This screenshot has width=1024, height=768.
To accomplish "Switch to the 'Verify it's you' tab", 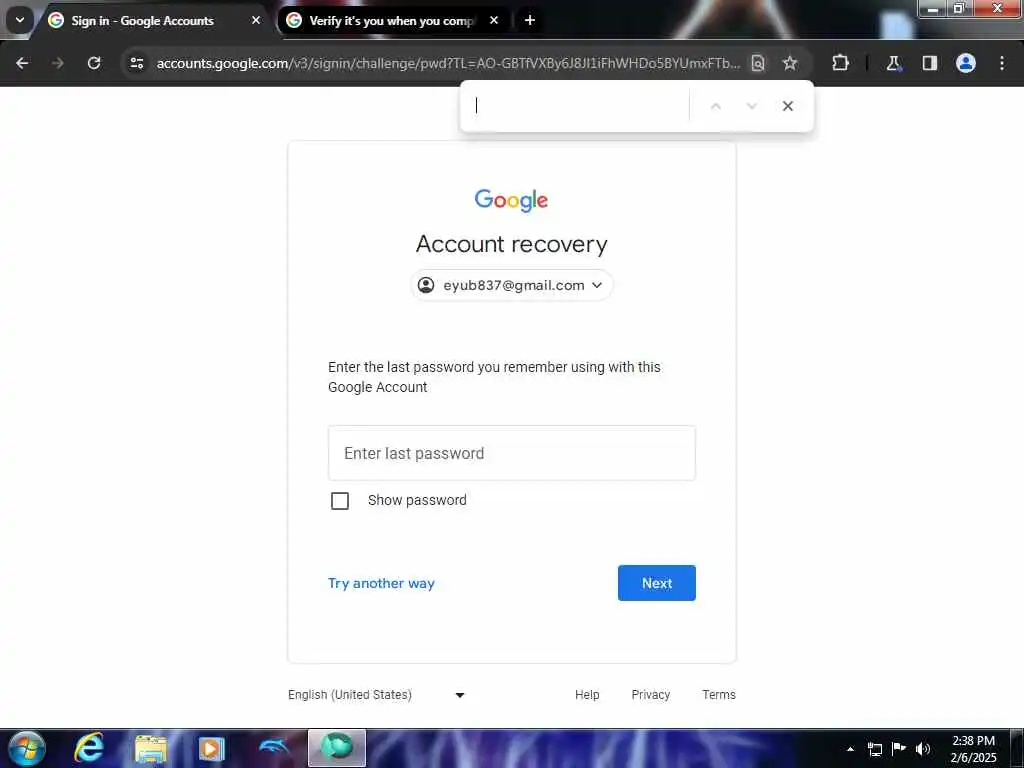I will [x=391, y=20].
